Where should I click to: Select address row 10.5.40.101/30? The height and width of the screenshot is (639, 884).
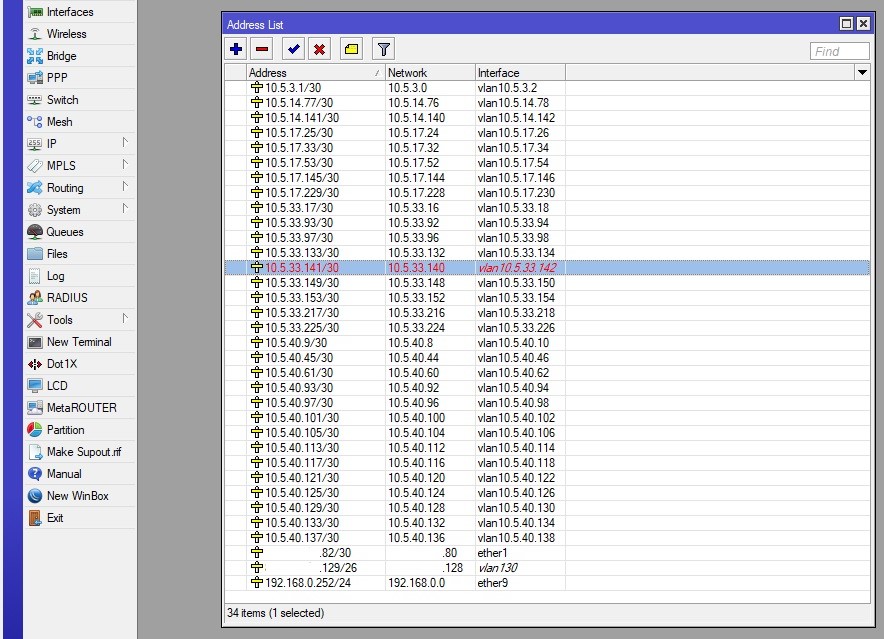pos(547,418)
